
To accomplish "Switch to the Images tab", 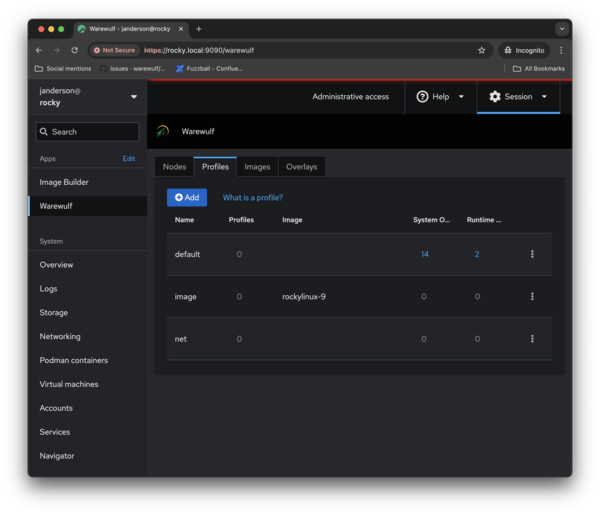I will (x=257, y=167).
